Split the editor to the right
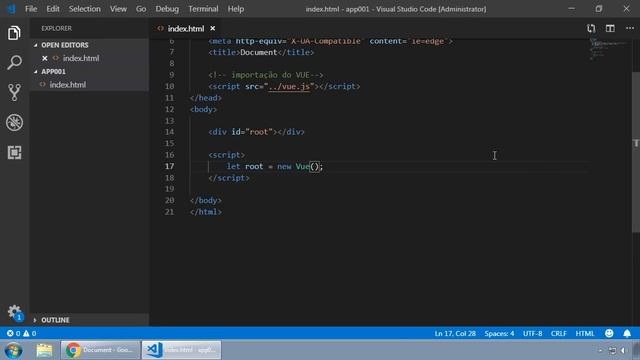 [x=610, y=28]
